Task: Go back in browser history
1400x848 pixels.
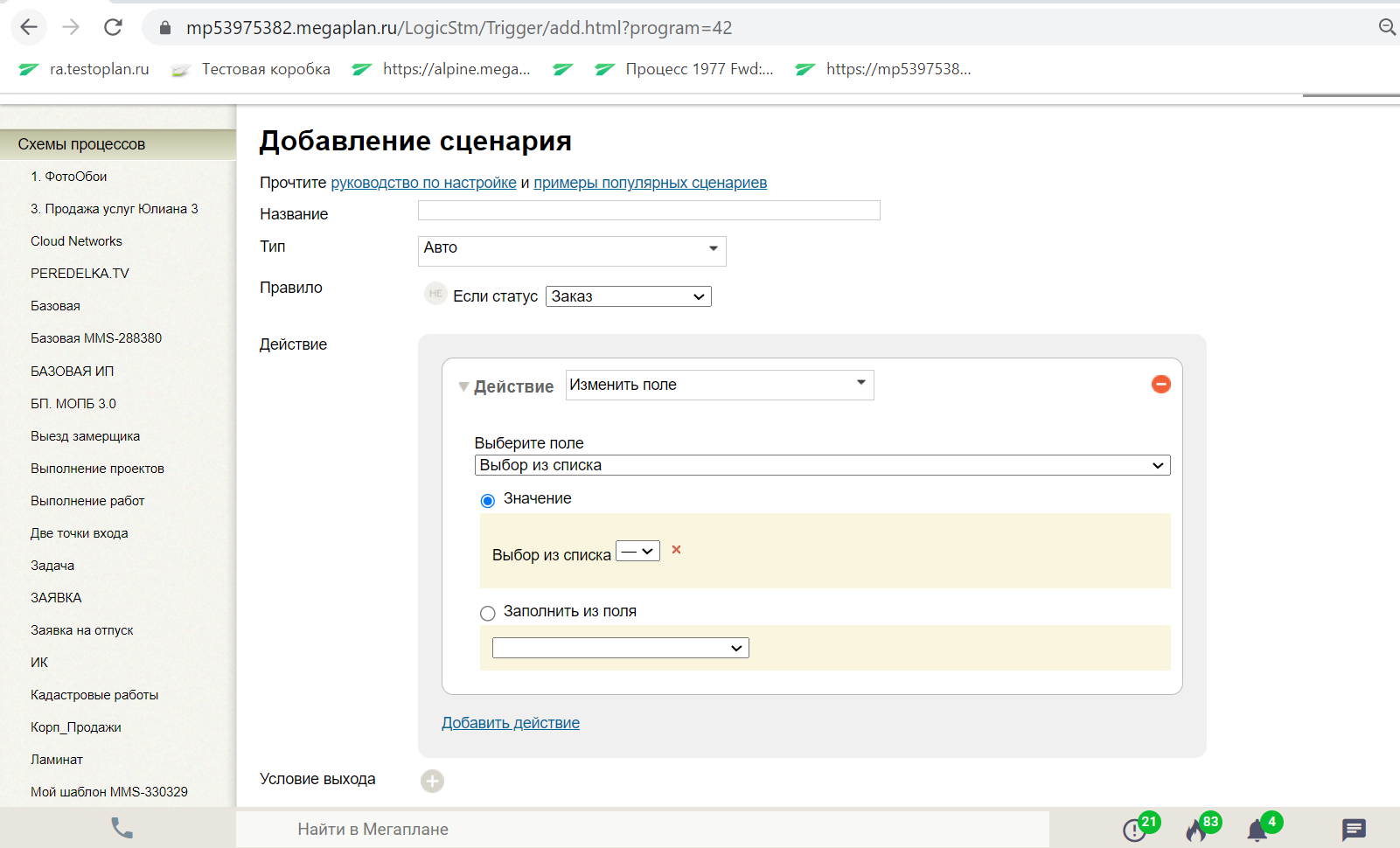Action: click(x=29, y=27)
